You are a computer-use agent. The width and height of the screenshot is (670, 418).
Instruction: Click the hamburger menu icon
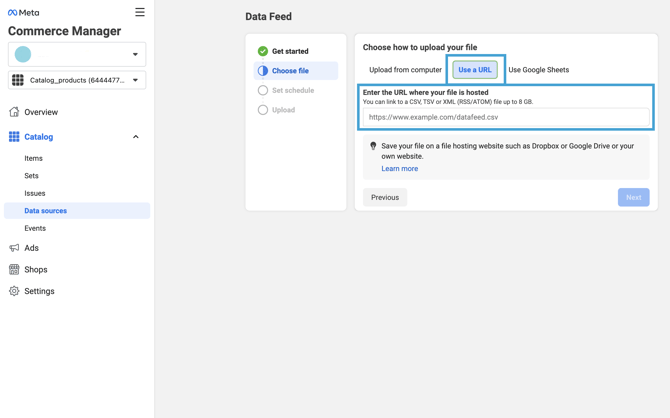pyautogui.click(x=140, y=13)
